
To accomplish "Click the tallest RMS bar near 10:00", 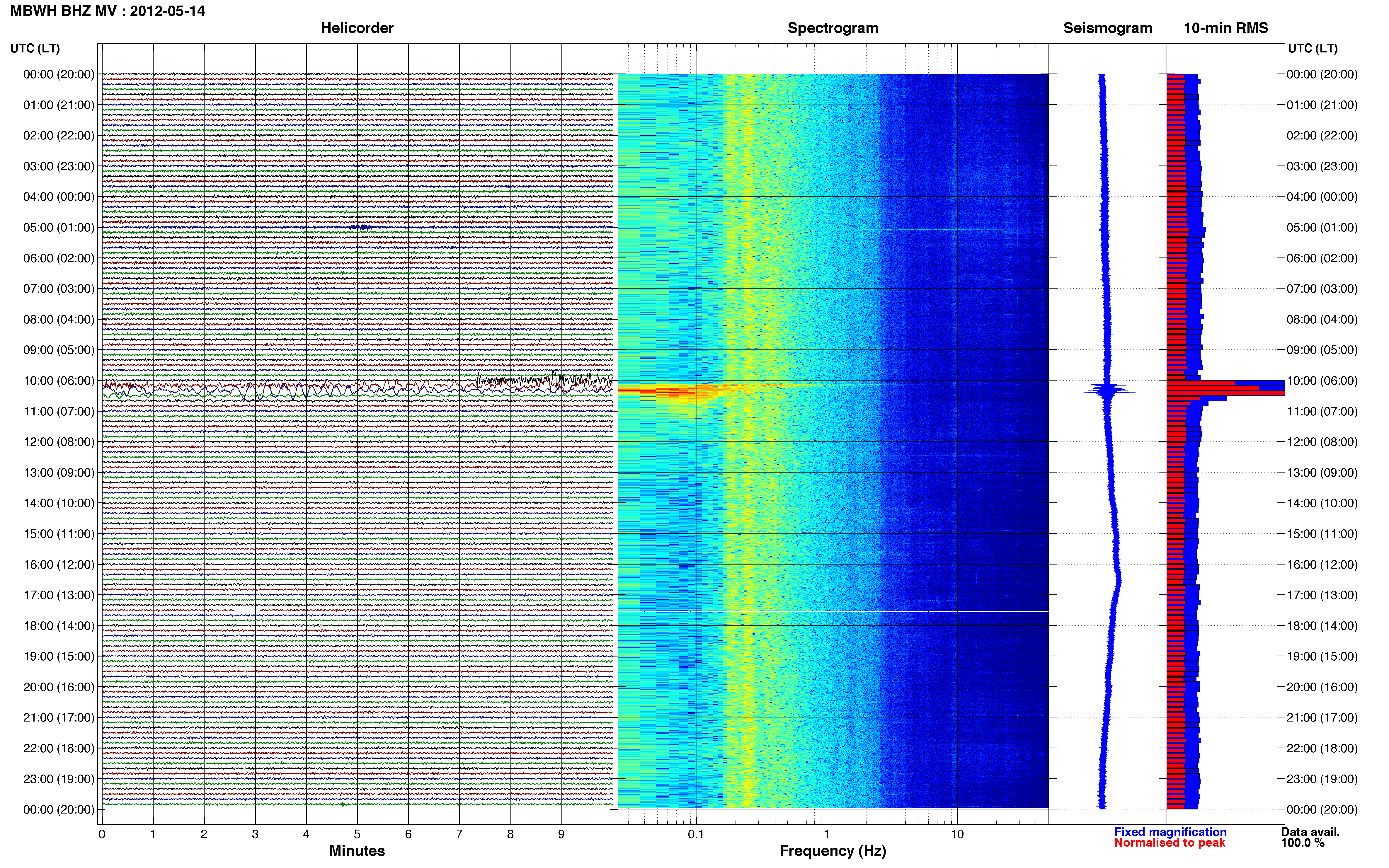I will 1225,393.
